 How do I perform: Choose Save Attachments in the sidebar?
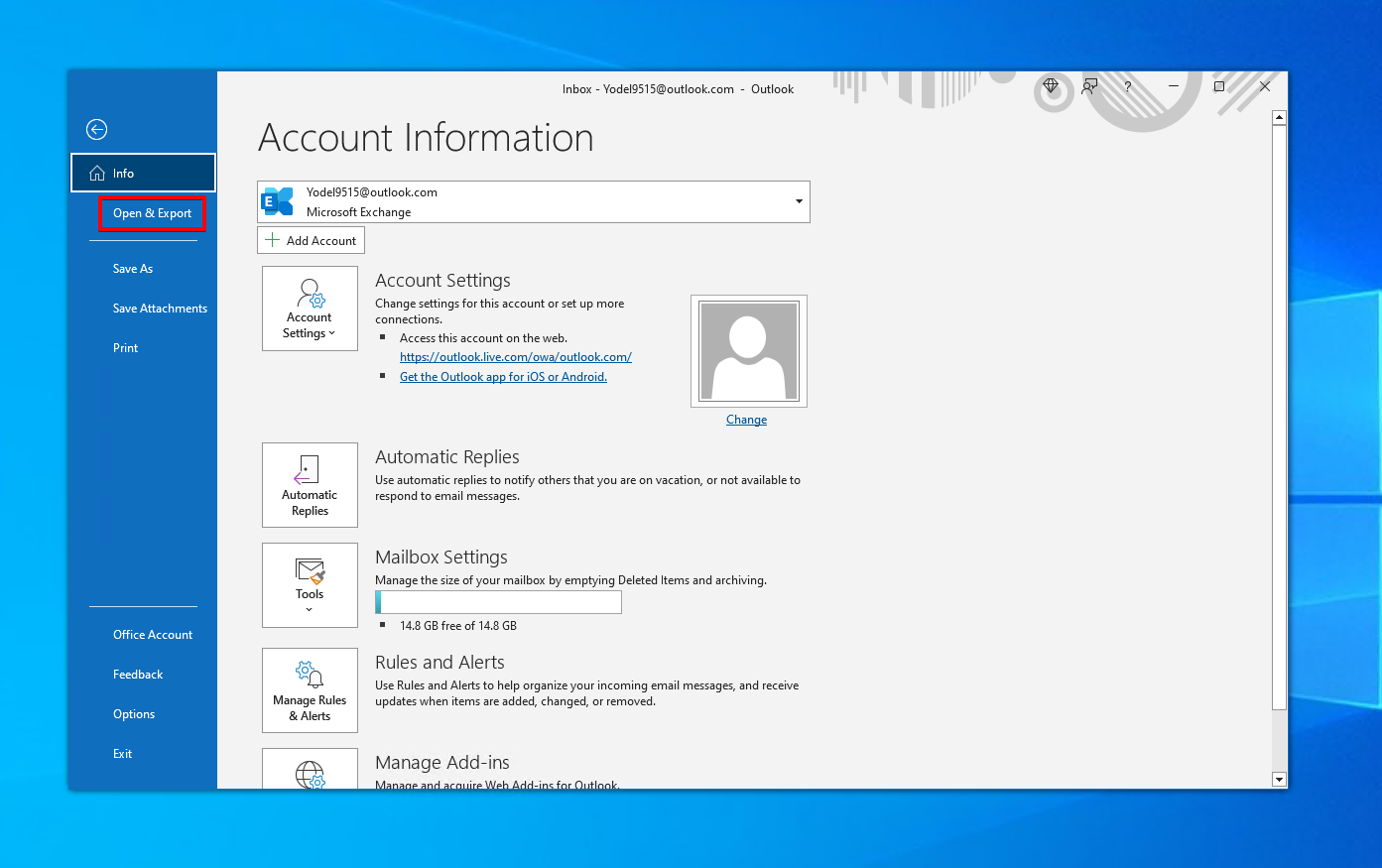160,309
